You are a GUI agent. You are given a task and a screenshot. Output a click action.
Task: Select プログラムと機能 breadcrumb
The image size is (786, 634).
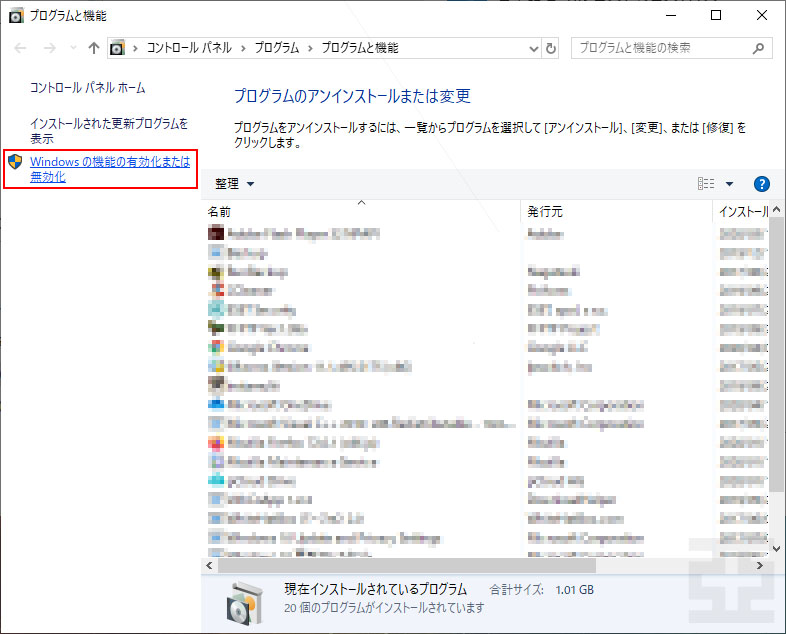click(360, 48)
